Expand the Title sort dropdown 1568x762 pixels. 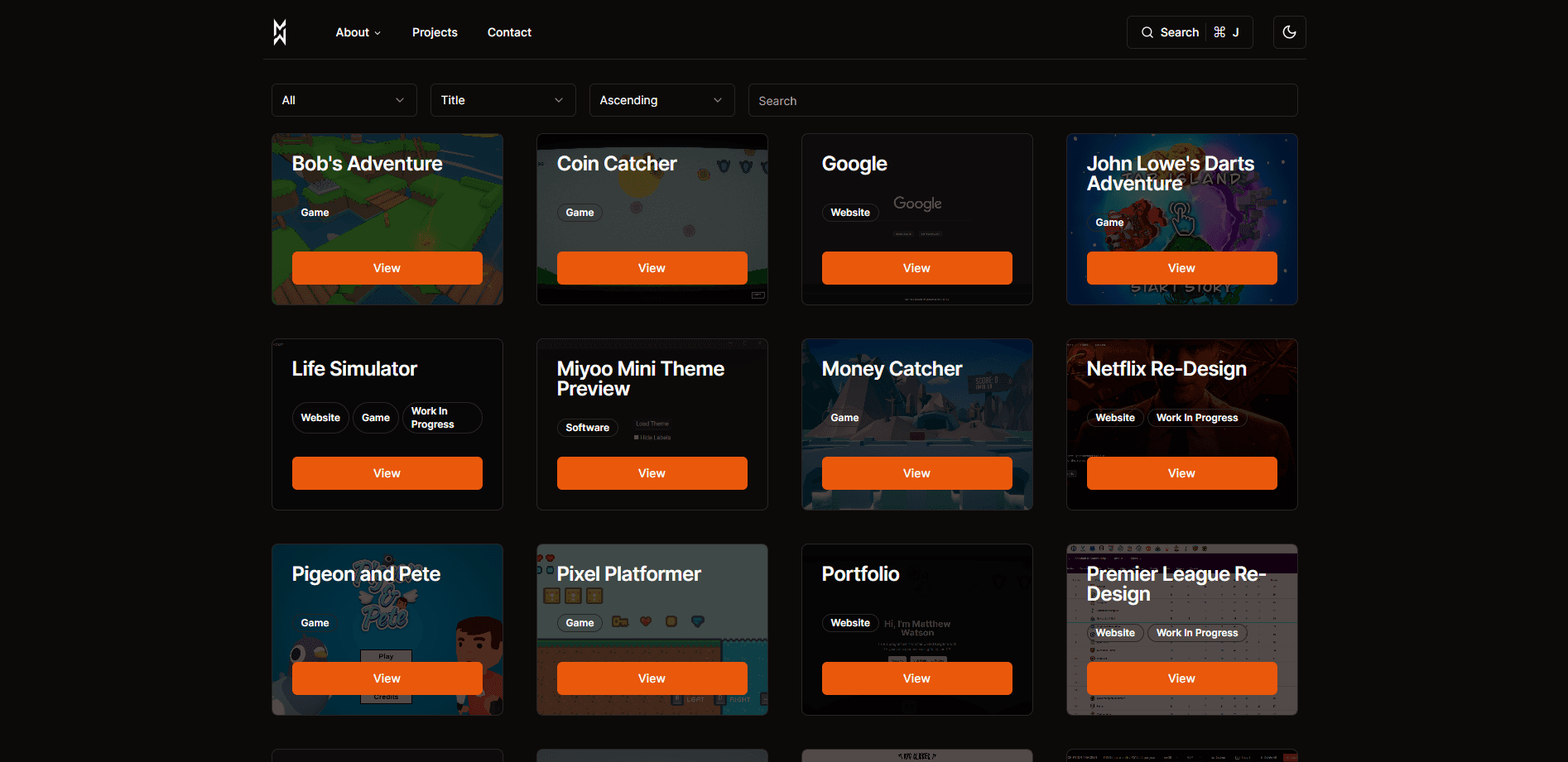pos(503,100)
